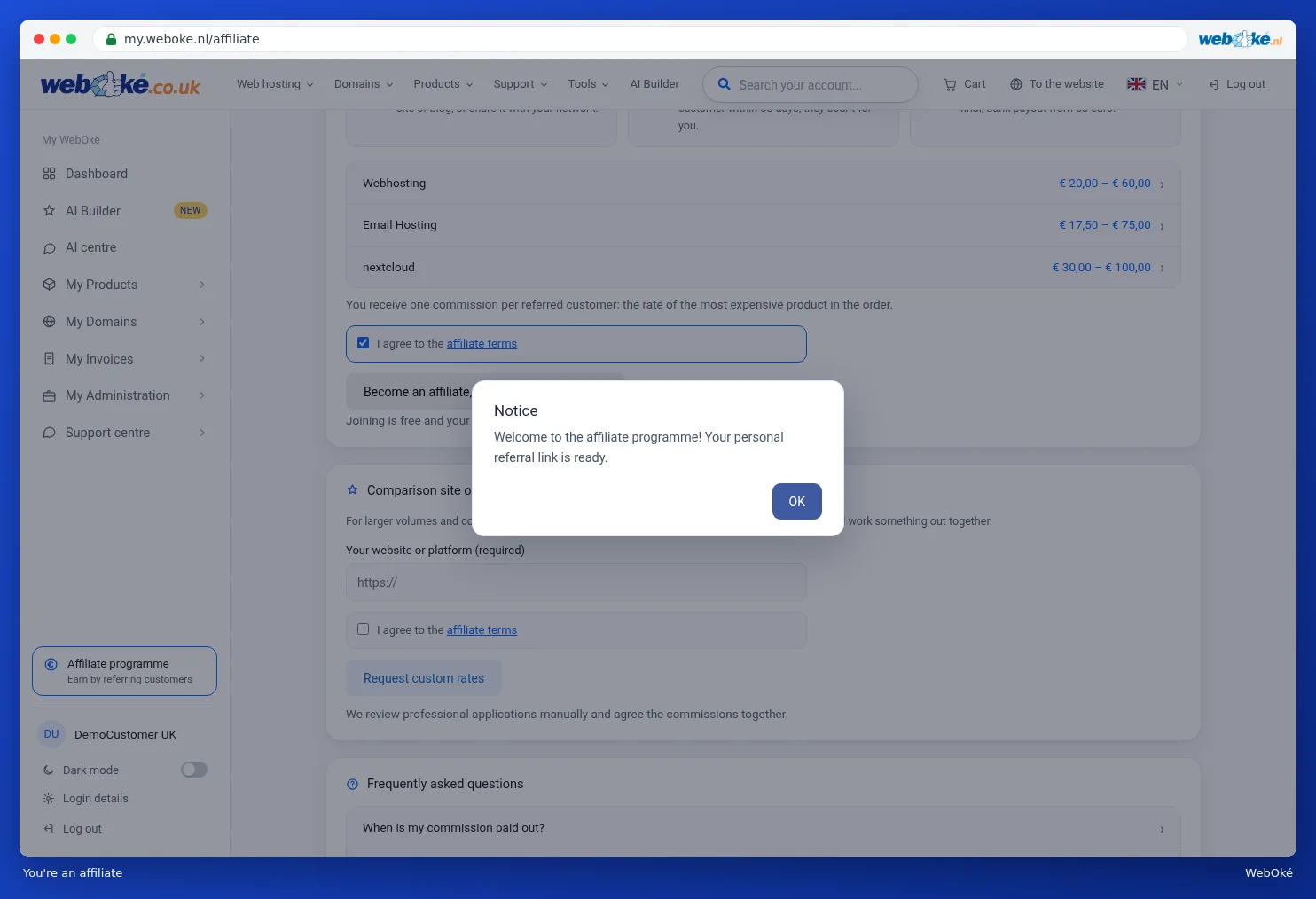Click the OK button in Notice dialog
Image resolution: width=1316 pixels, height=899 pixels.
click(x=796, y=501)
